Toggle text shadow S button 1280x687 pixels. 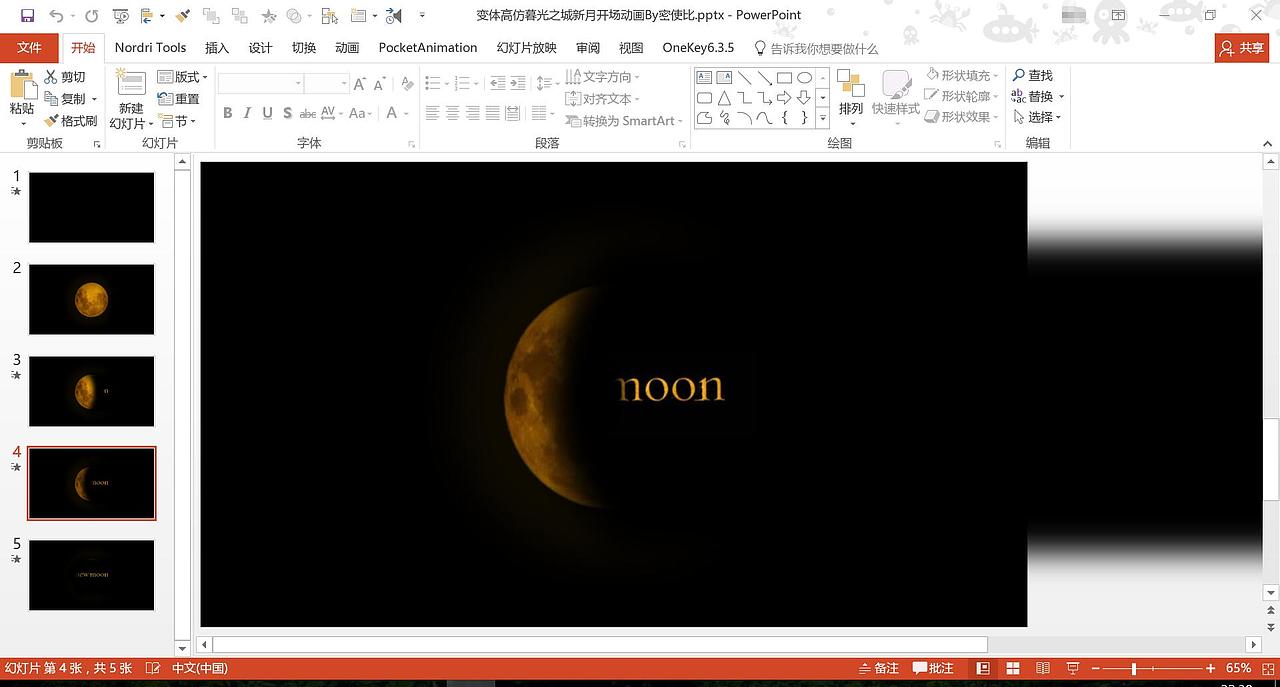pos(287,113)
